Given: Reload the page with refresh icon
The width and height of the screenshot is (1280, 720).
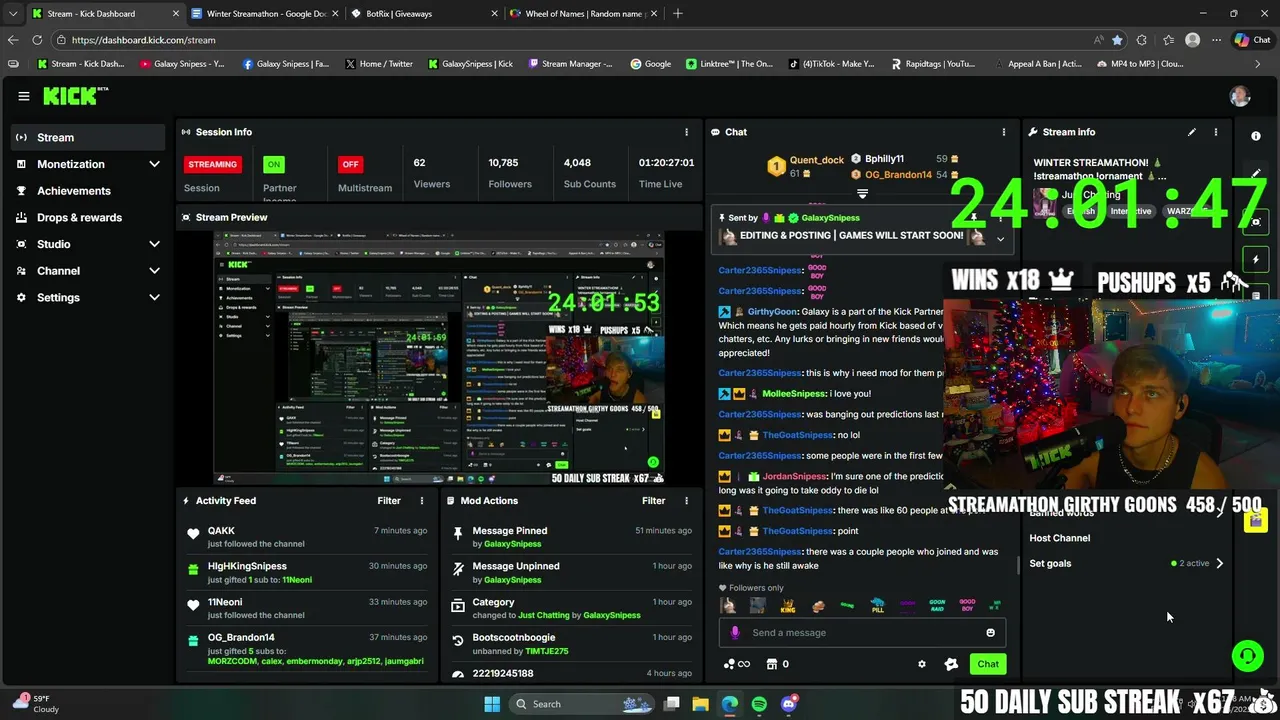Looking at the screenshot, I should (x=37, y=40).
